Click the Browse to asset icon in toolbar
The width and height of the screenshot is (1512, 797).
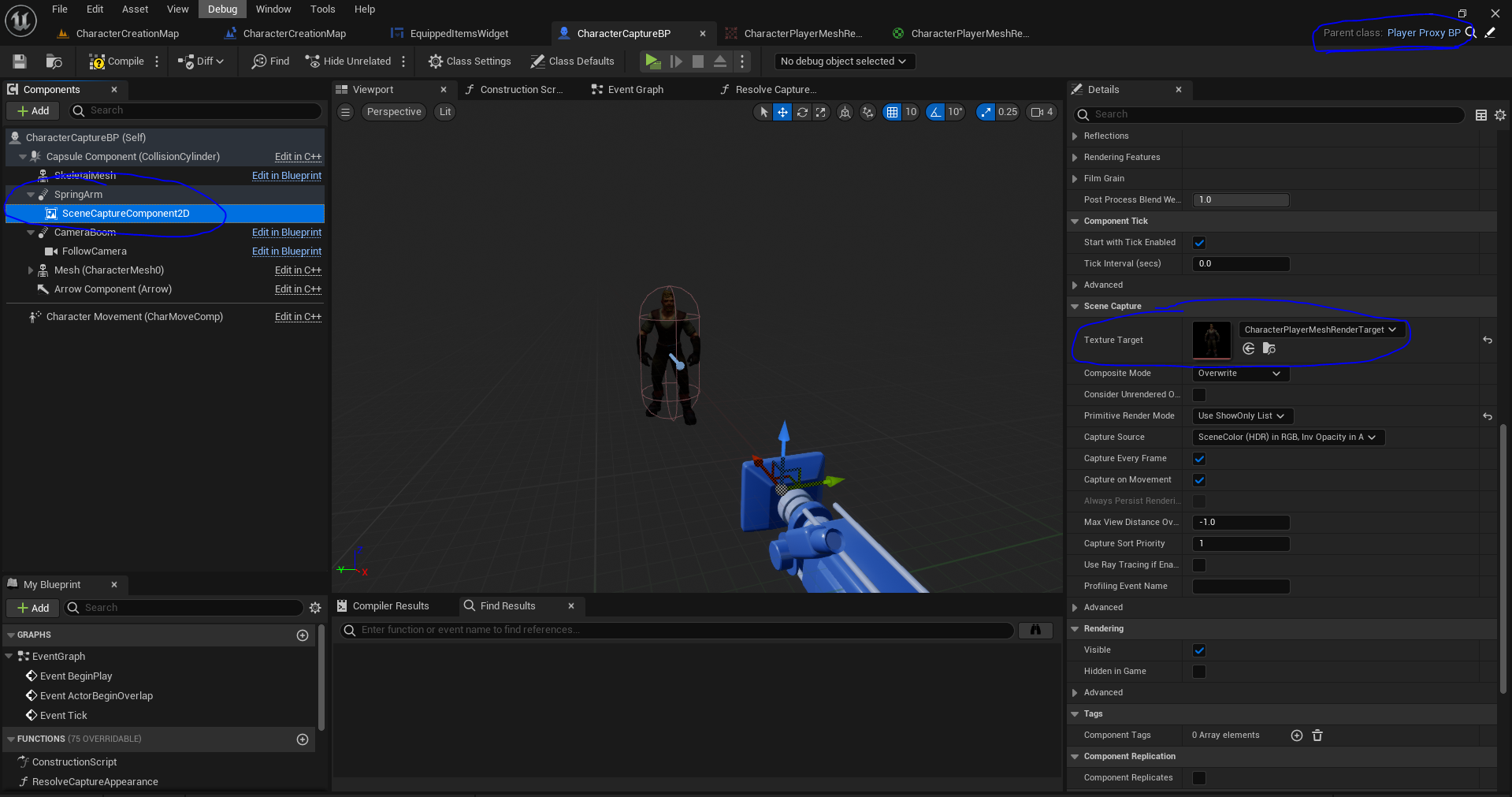pyautogui.click(x=54, y=61)
